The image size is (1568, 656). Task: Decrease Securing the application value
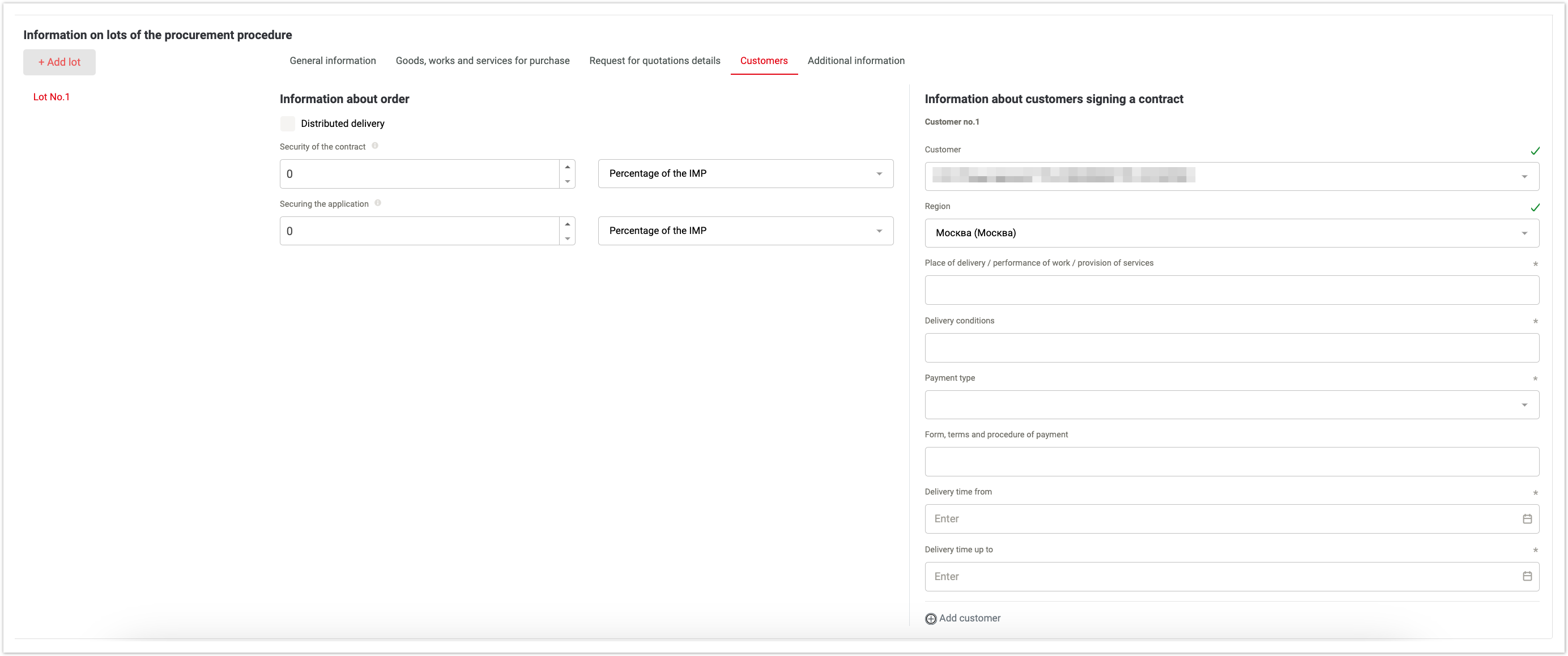click(x=567, y=238)
